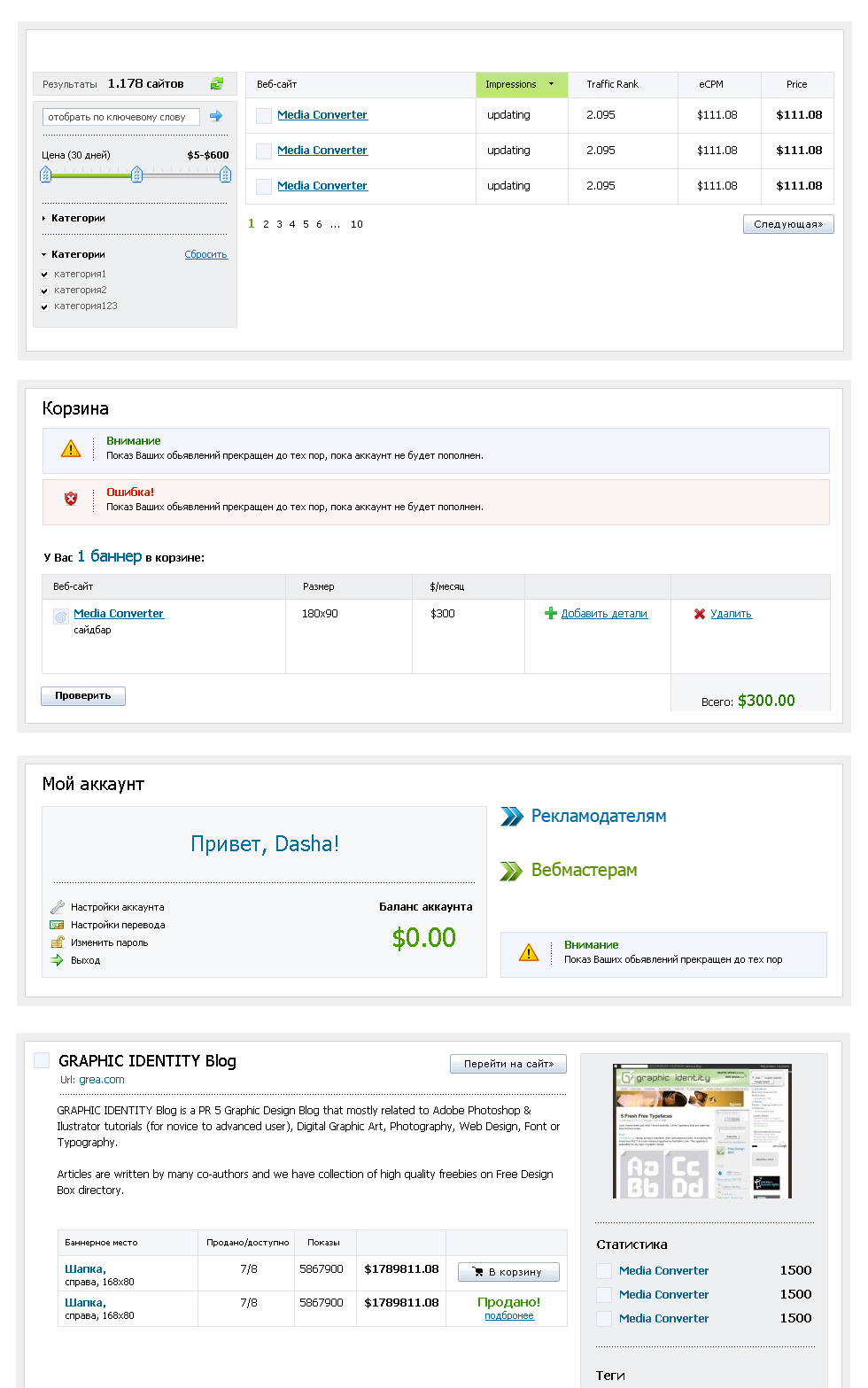Go to page 6 of results

[319, 224]
